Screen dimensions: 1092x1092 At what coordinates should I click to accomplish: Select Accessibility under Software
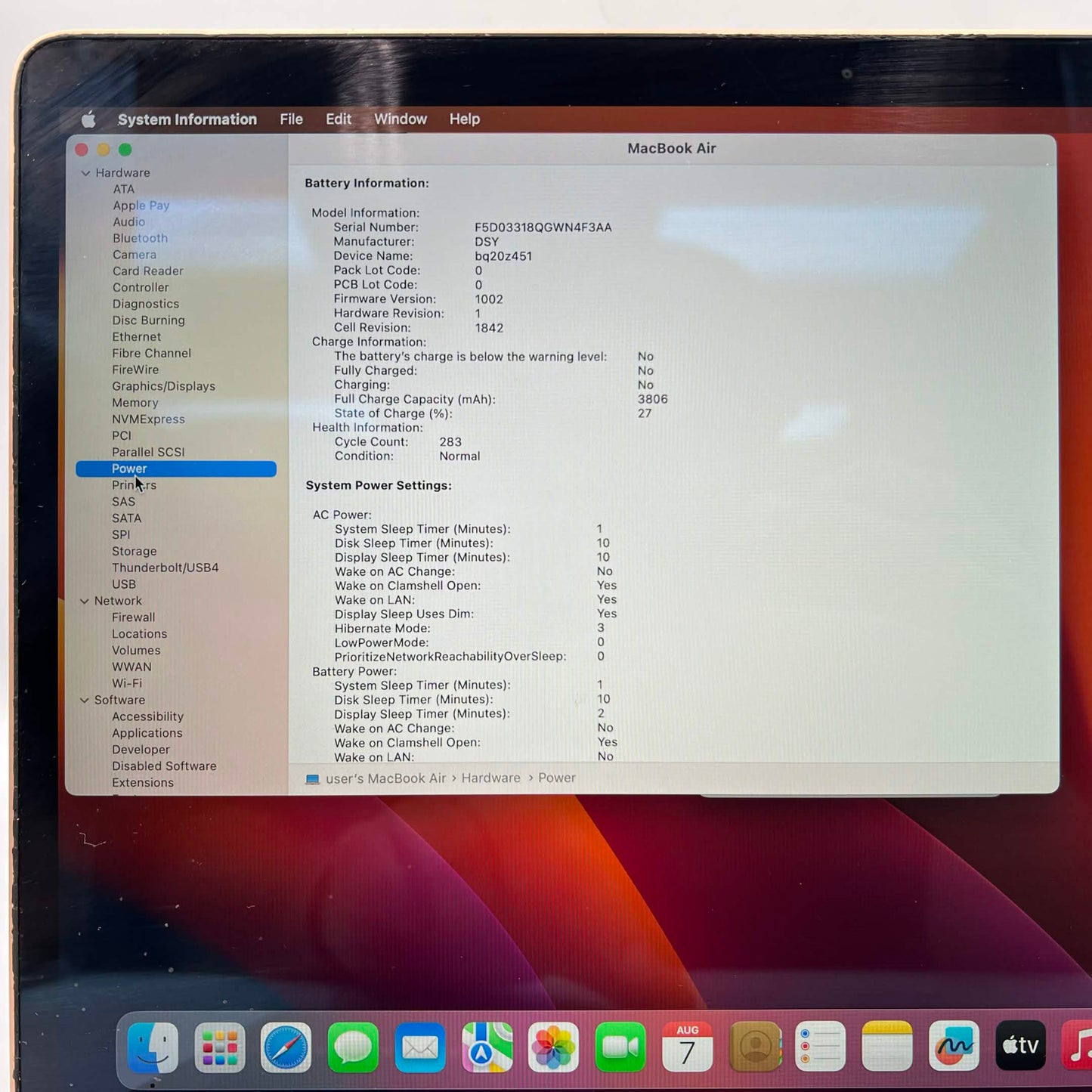click(x=148, y=717)
